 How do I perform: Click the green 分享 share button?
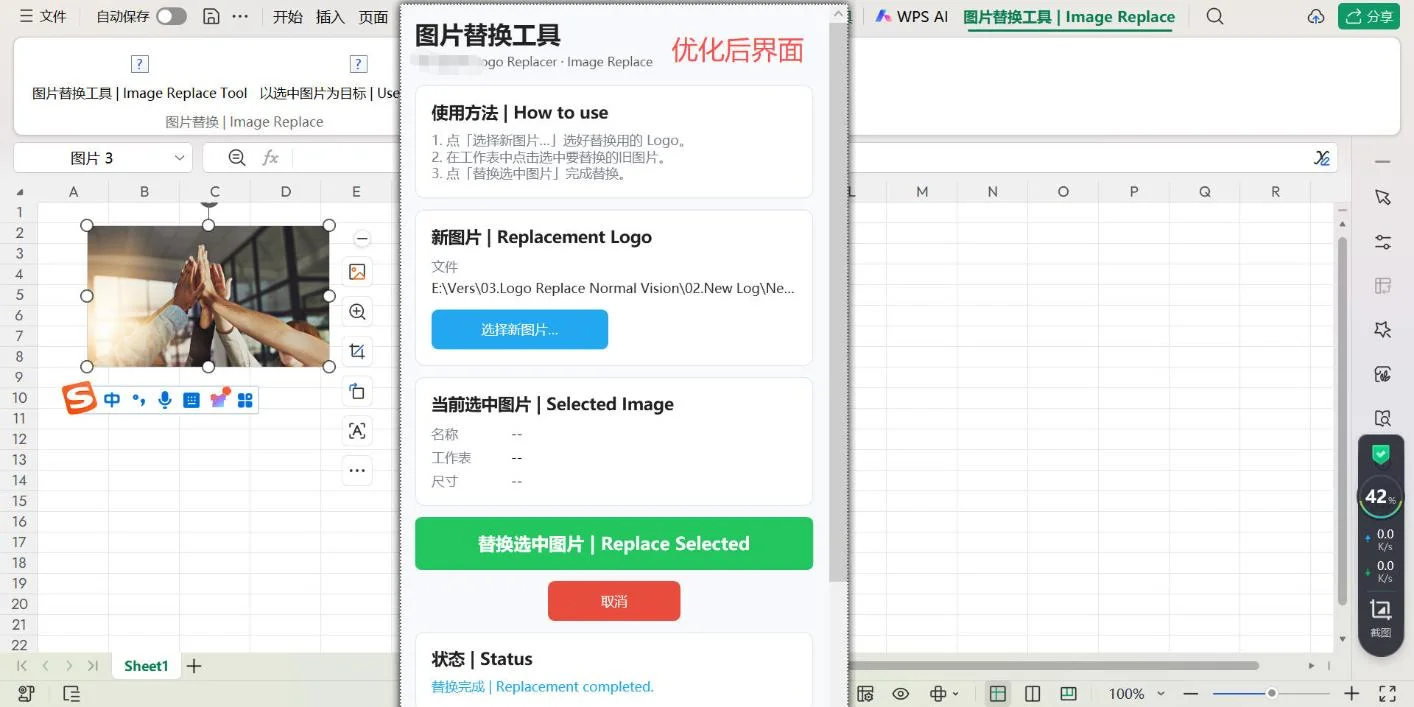point(1369,16)
